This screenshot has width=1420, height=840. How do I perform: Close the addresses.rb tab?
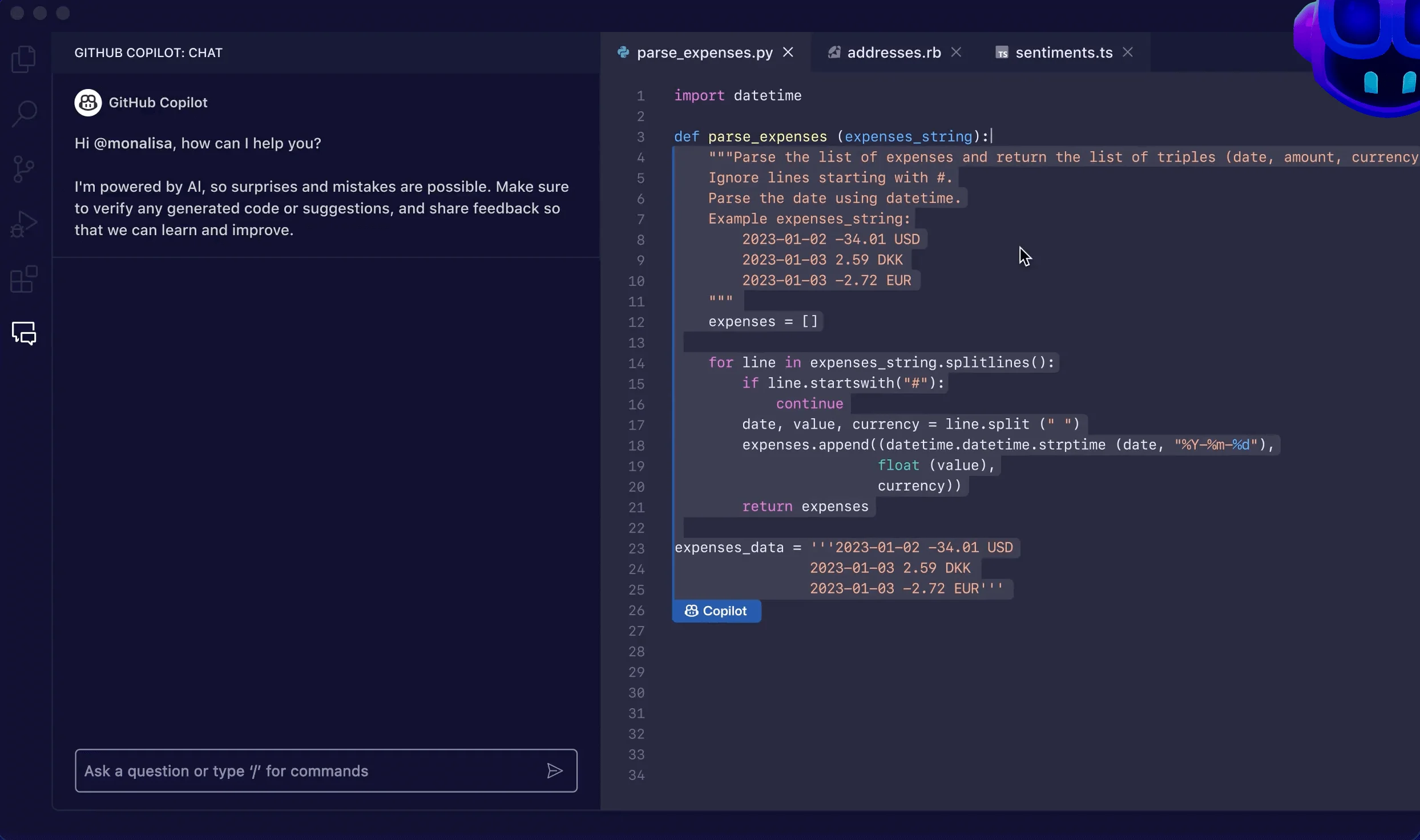pyautogui.click(x=956, y=51)
